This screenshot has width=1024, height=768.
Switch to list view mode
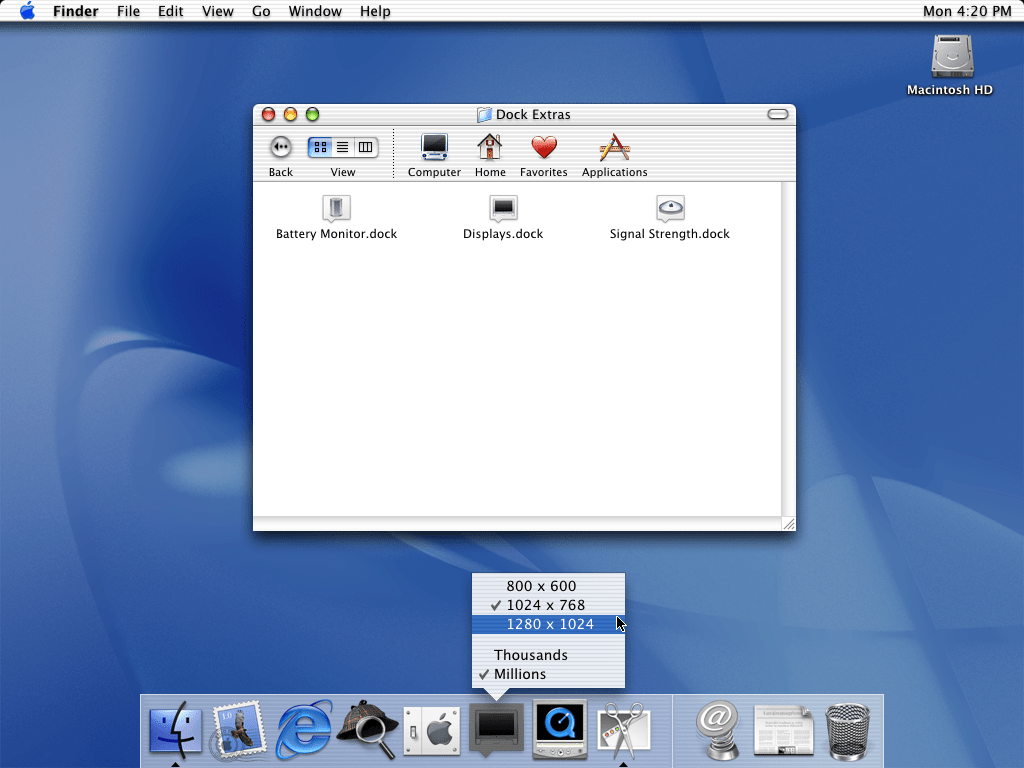tap(343, 147)
